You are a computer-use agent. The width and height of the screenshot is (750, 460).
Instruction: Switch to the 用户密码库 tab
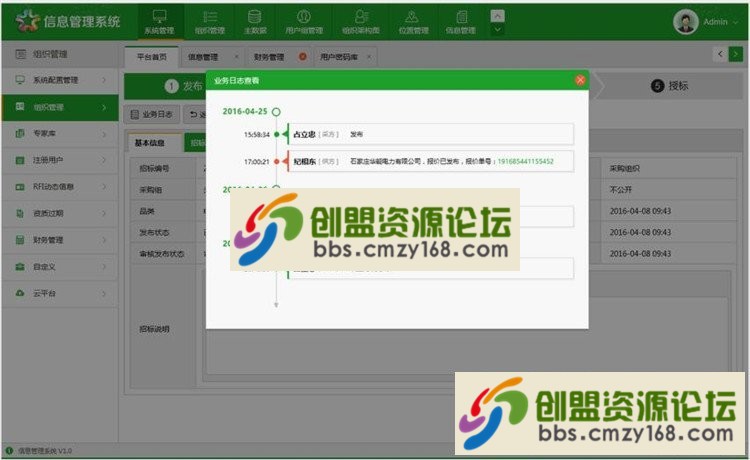(339, 57)
